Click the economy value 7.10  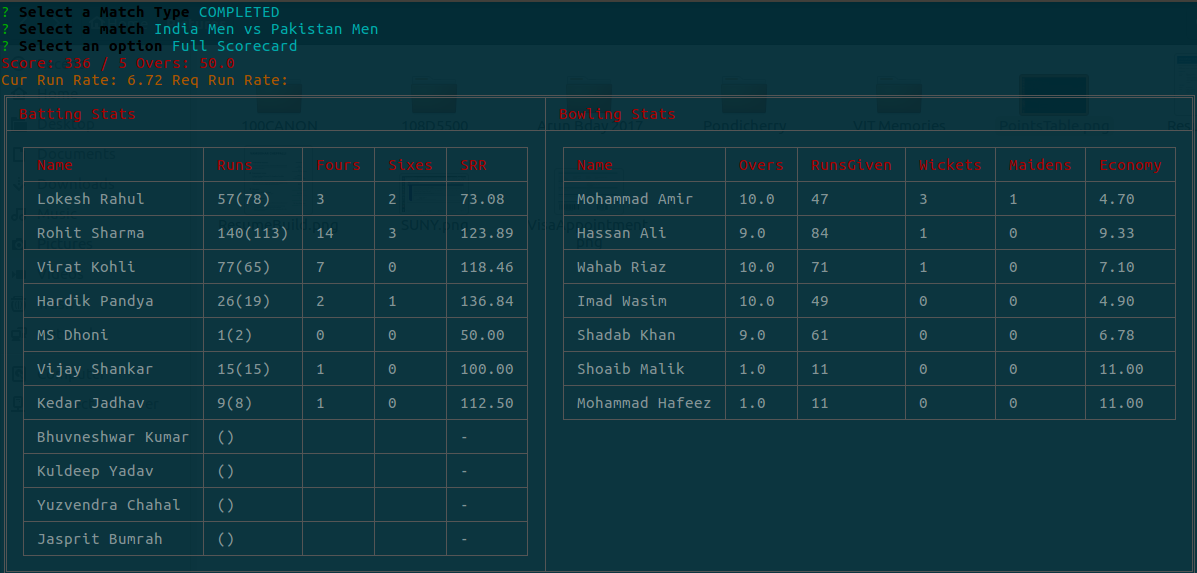(1117, 267)
